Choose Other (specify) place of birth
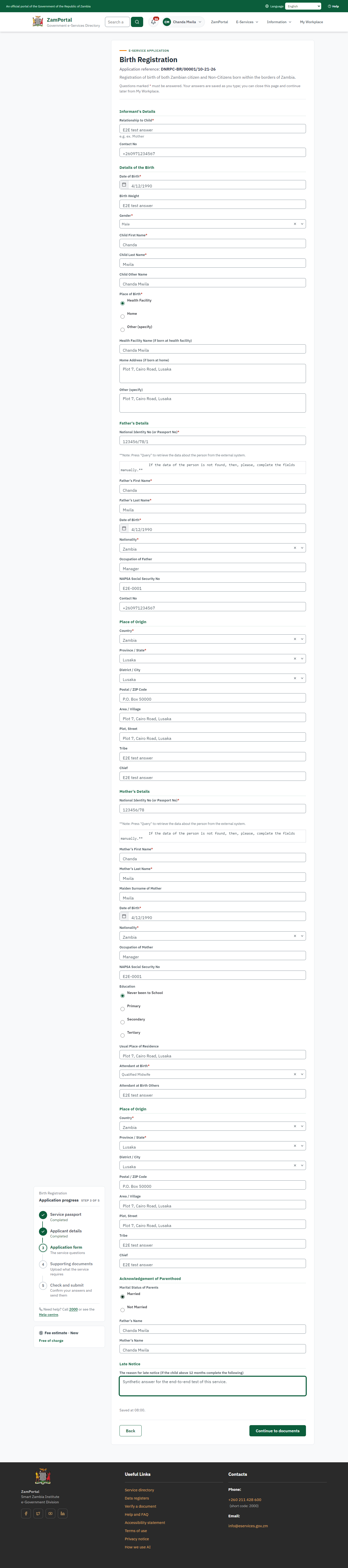Image resolution: width=348 pixels, height=1568 pixels. (122, 330)
